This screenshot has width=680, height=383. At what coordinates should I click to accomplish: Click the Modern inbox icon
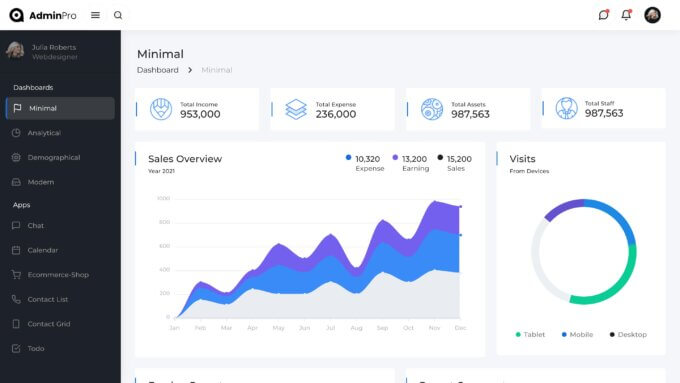[x=16, y=182]
